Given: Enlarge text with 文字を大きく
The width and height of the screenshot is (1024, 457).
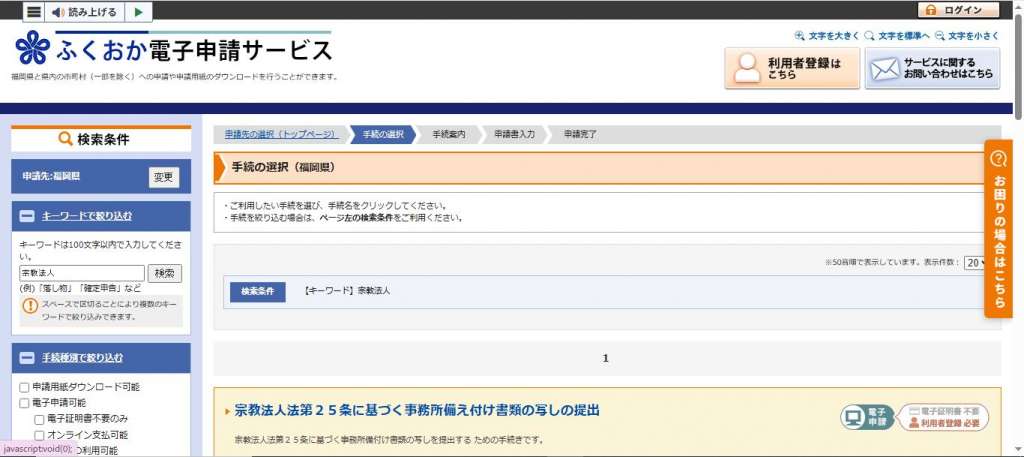Looking at the screenshot, I should [827, 36].
